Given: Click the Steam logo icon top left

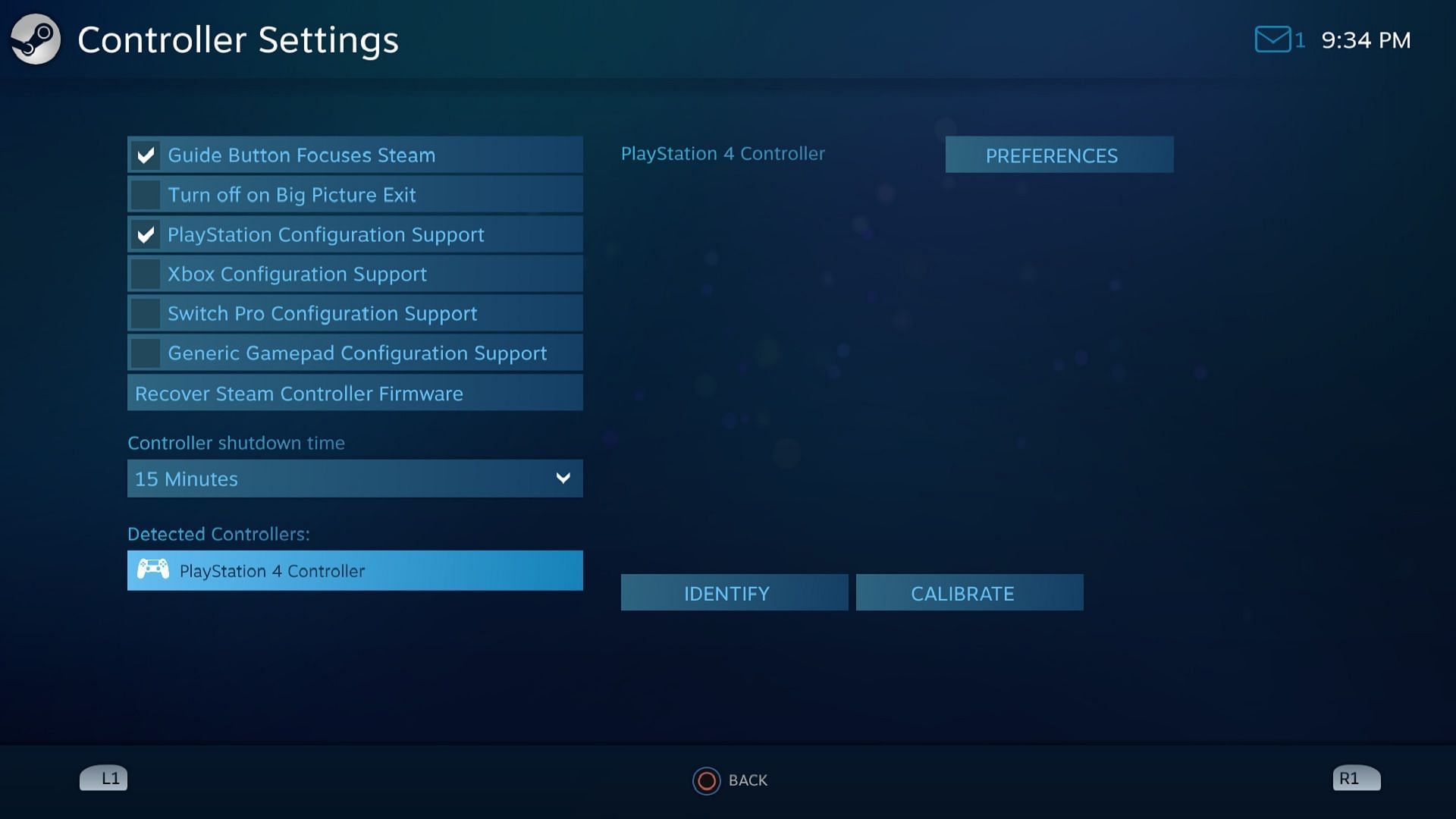Looking at the screenshot, I should tap(34, 39).
